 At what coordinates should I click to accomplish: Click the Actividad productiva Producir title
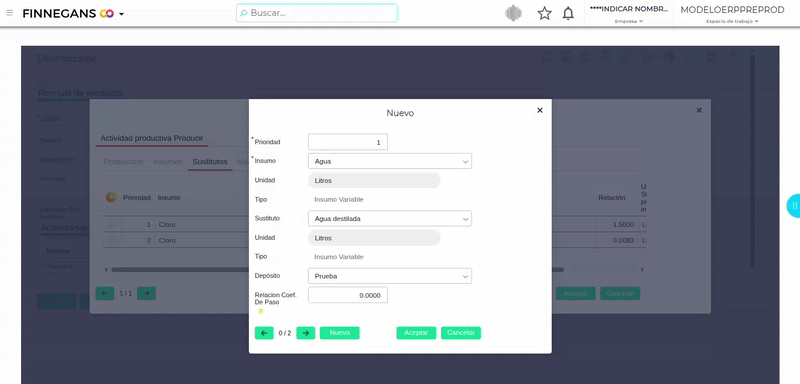152,138
